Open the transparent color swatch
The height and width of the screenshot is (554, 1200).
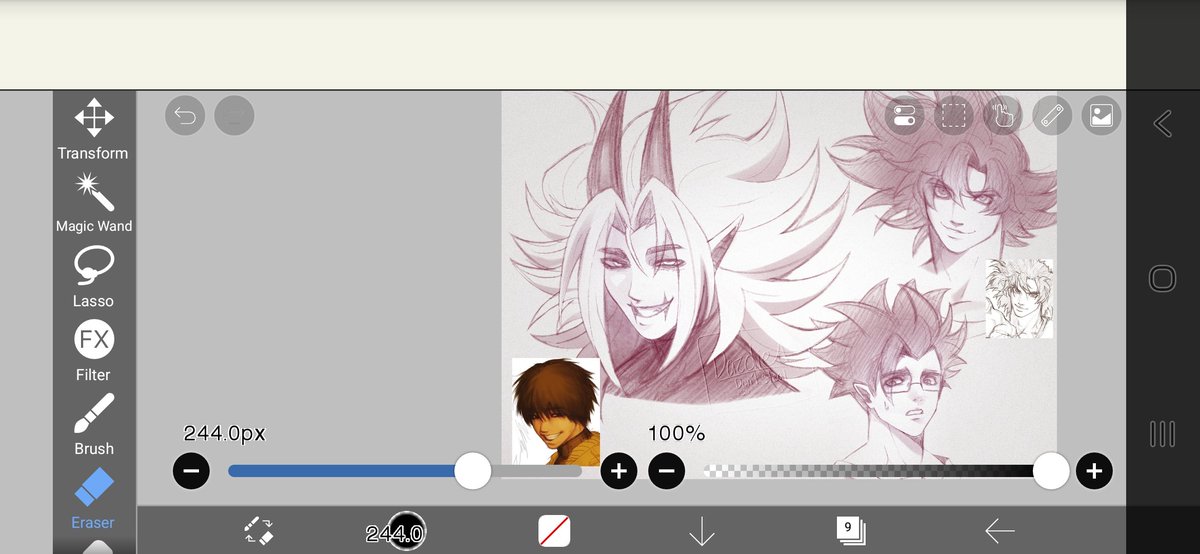(553, 530)
